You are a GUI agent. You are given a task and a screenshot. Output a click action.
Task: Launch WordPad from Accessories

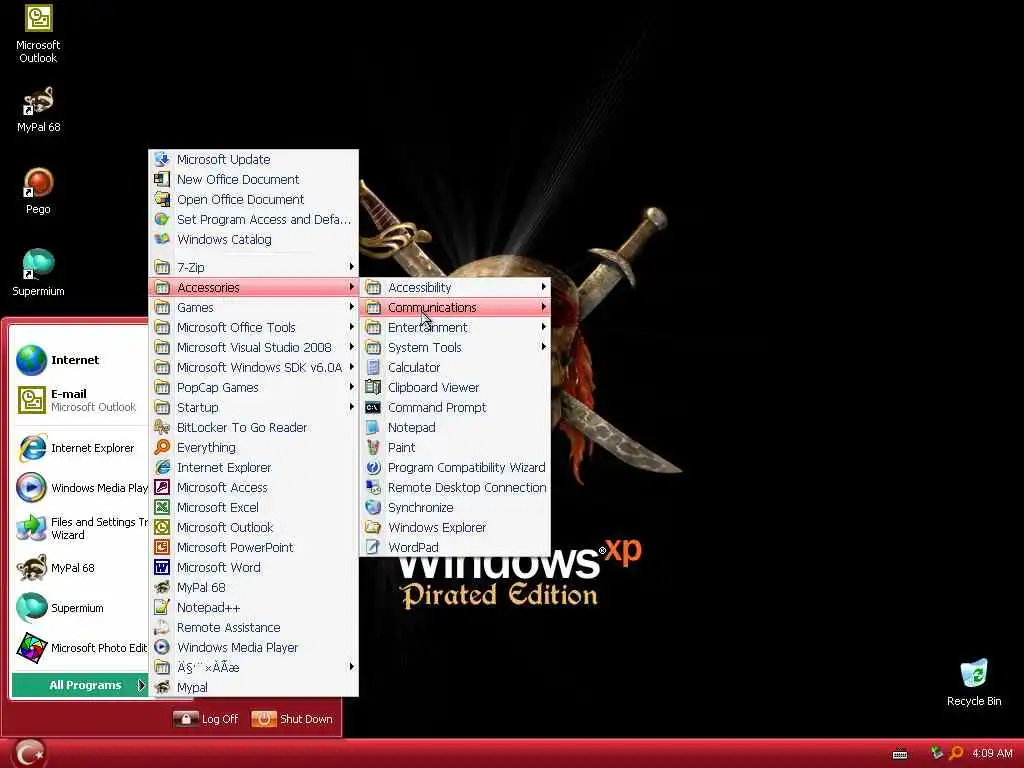tap(455, 547)
